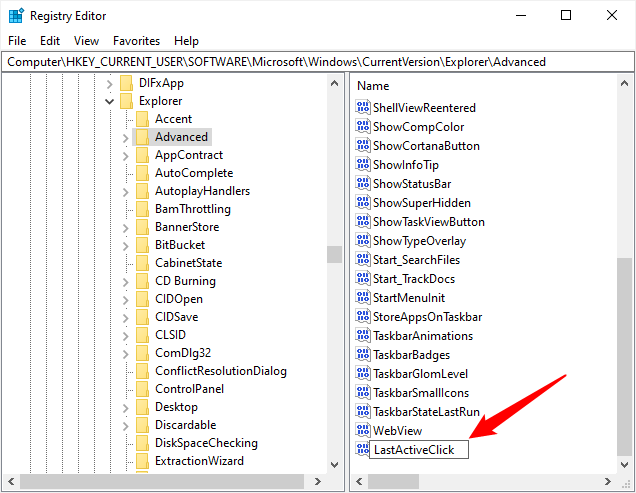Viewport: 636px width, 493px height.
Task: Click the StartMenuInit value icon
Action: pos(363,297)
